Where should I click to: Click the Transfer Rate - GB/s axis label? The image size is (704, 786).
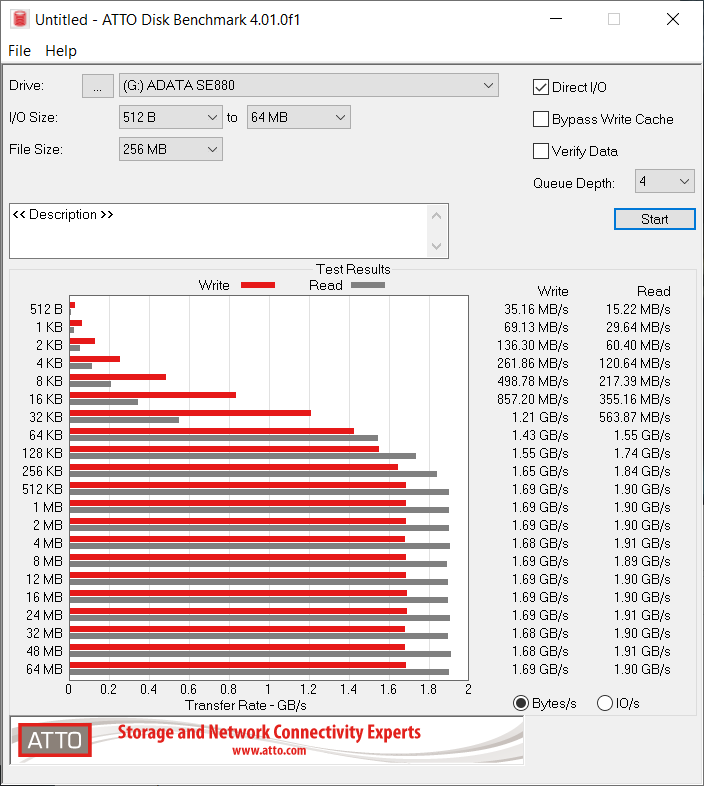(x=246, y=705)
